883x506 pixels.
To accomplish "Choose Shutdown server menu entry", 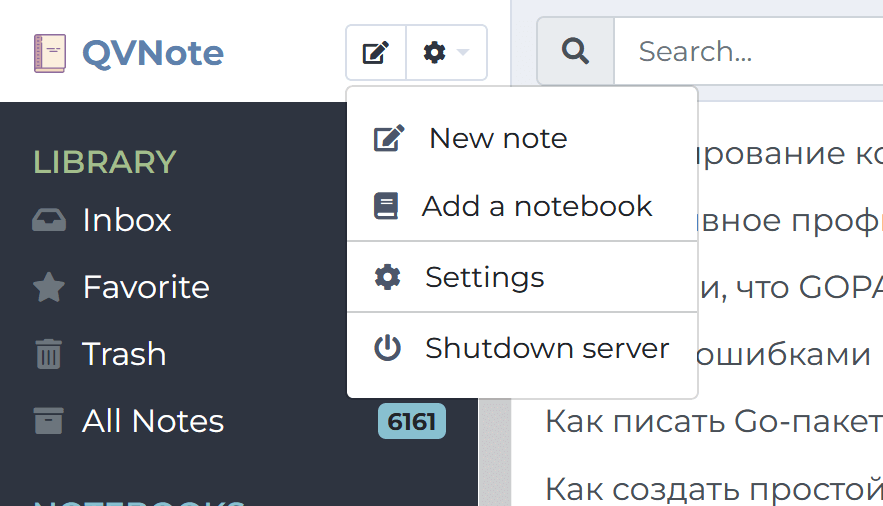I will click(522, 348).
